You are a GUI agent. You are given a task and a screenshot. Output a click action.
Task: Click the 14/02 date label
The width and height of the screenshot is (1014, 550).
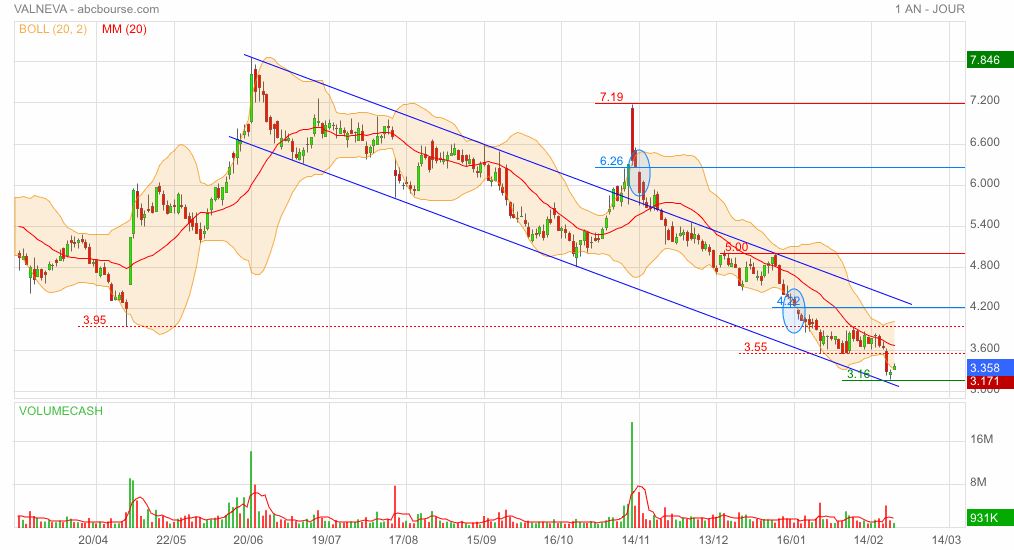coord(868,540)
